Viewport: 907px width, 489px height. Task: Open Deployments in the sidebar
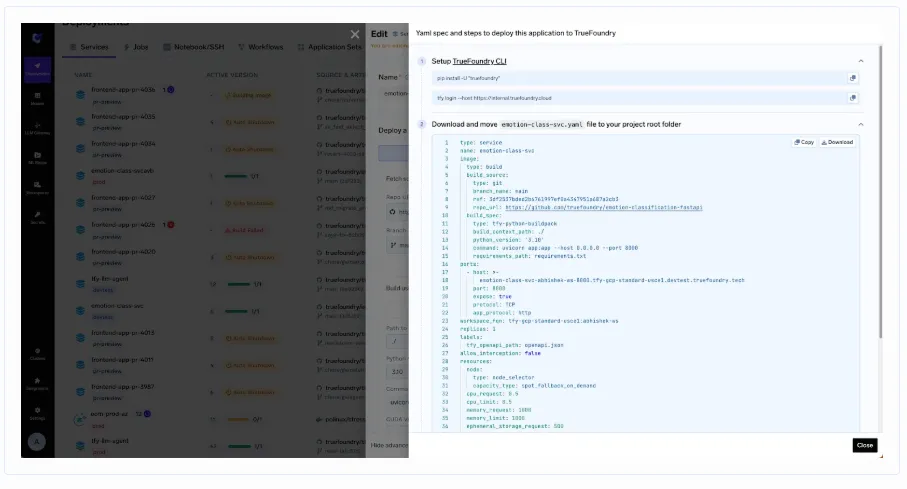[37, 69]
